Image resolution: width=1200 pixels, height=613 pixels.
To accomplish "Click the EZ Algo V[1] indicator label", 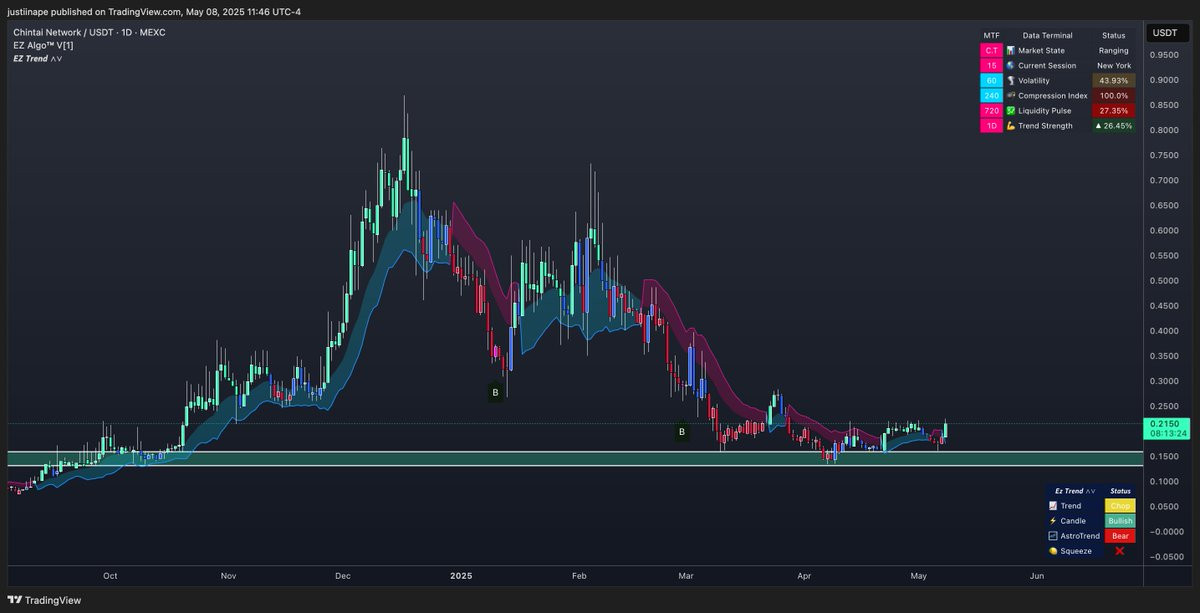I will coord(43,46).
